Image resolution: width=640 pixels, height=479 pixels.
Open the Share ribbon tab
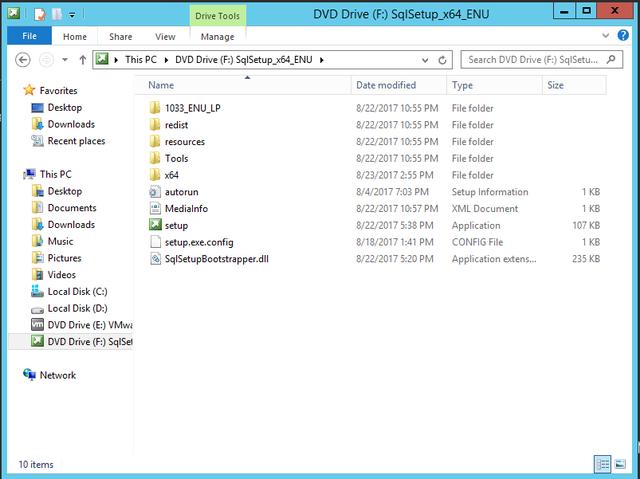click(120, 37)
